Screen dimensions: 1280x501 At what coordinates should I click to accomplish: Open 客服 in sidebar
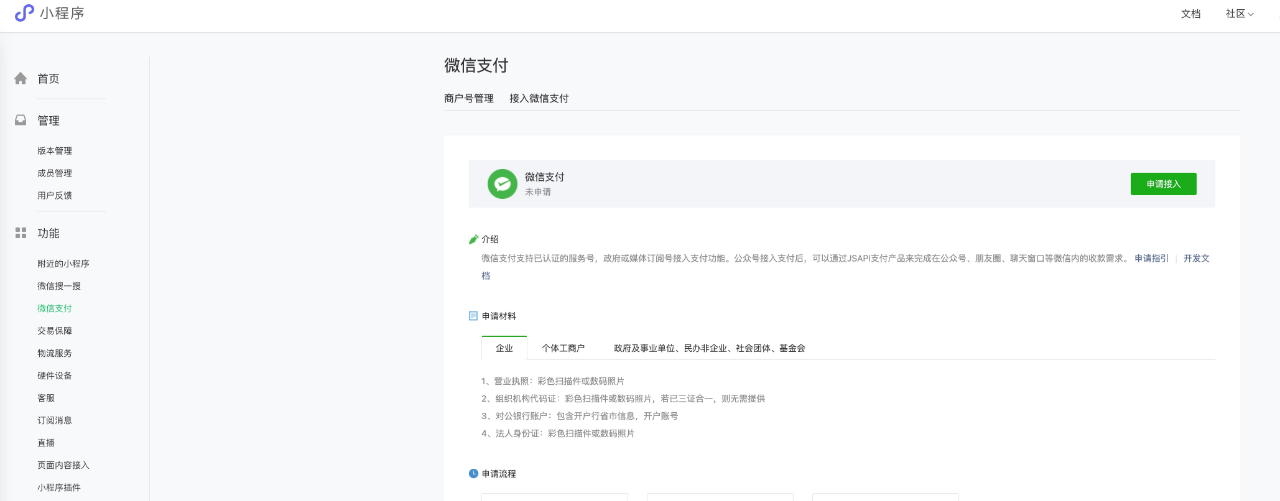click(46, 398)
